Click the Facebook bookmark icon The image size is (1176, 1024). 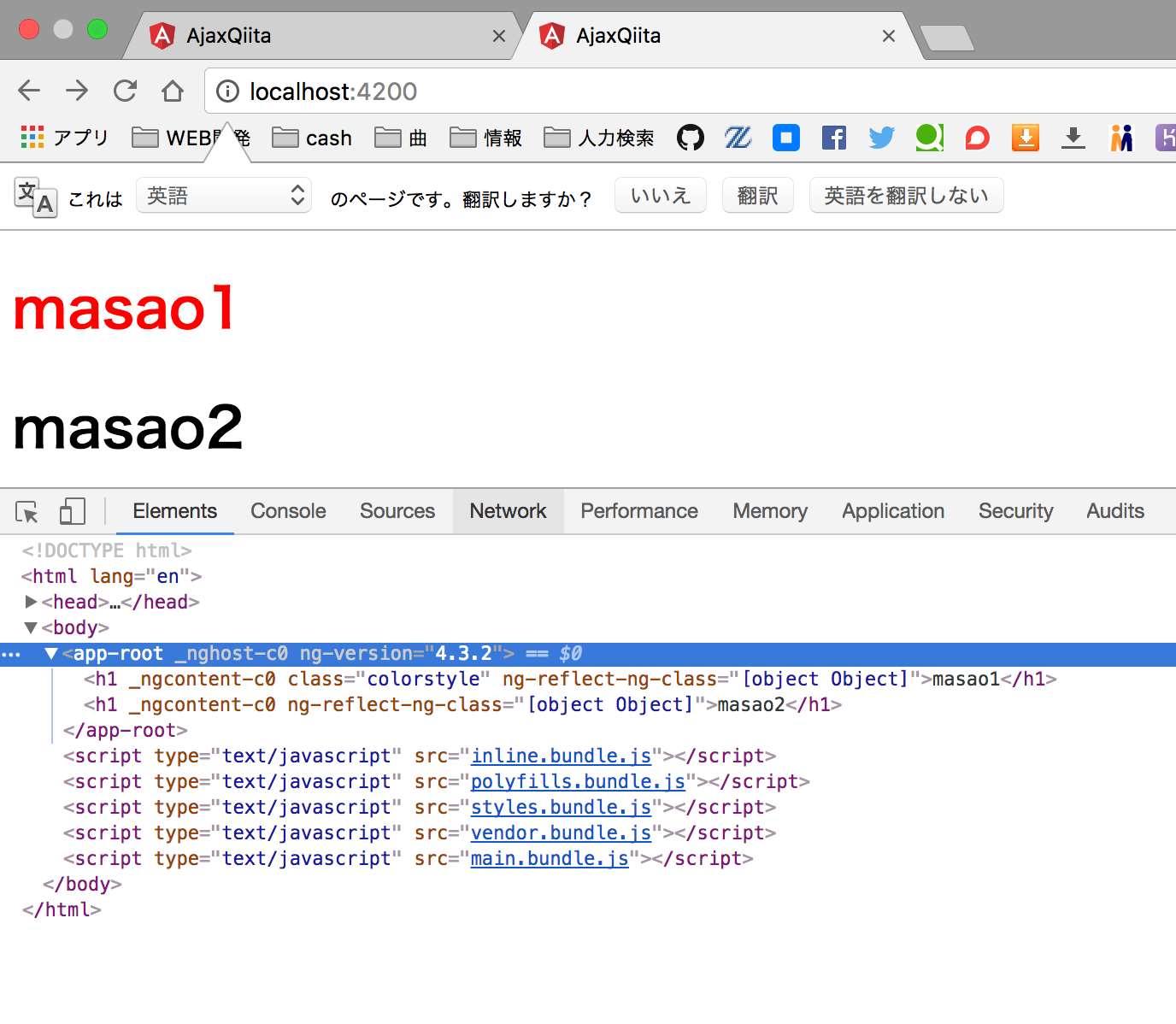pyautogui.click(x=833, y=138)
